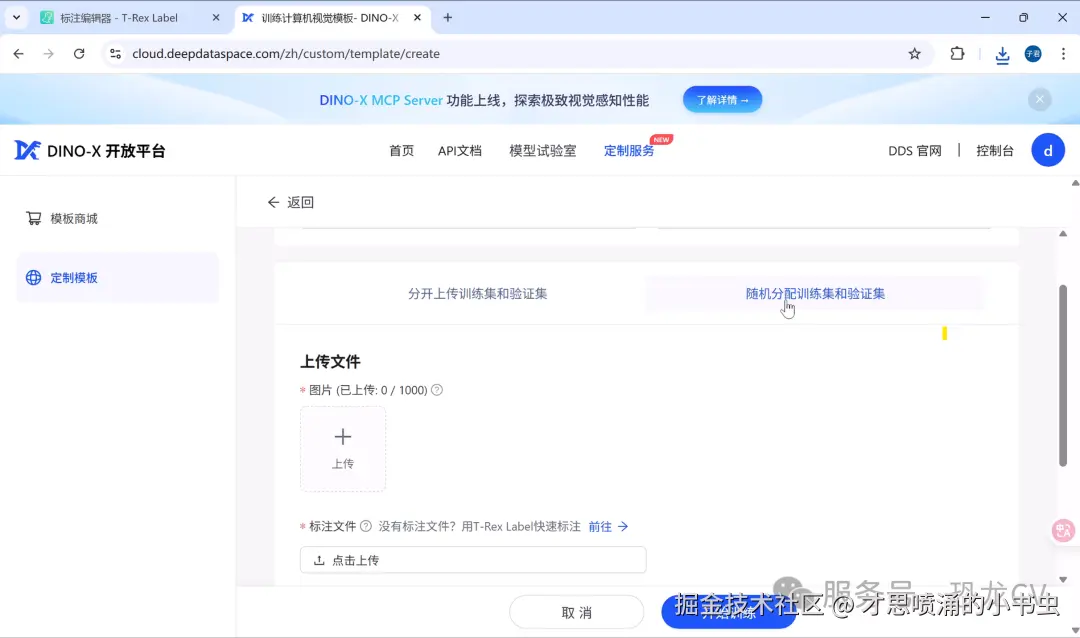1080x638 pixels.
Task: Click the DINO-X platform logo
Action: [x=90, y=149]
